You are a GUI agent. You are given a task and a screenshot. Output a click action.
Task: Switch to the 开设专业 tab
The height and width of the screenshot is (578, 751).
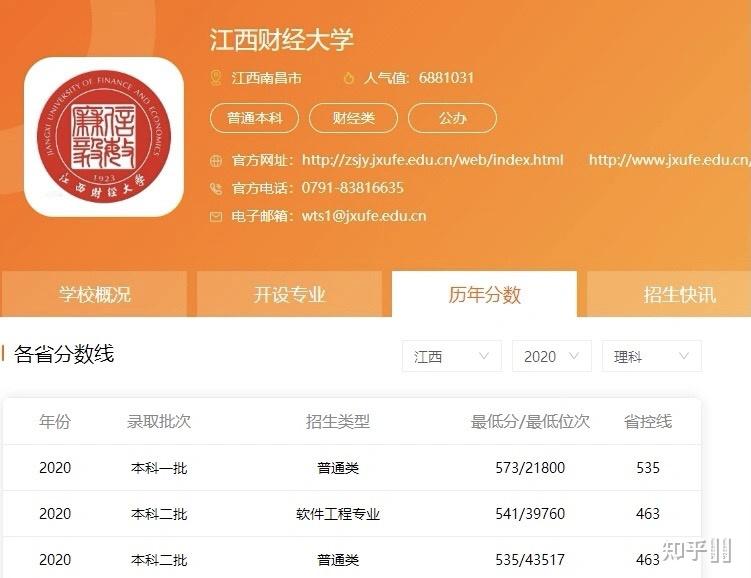tap(289, 294)
